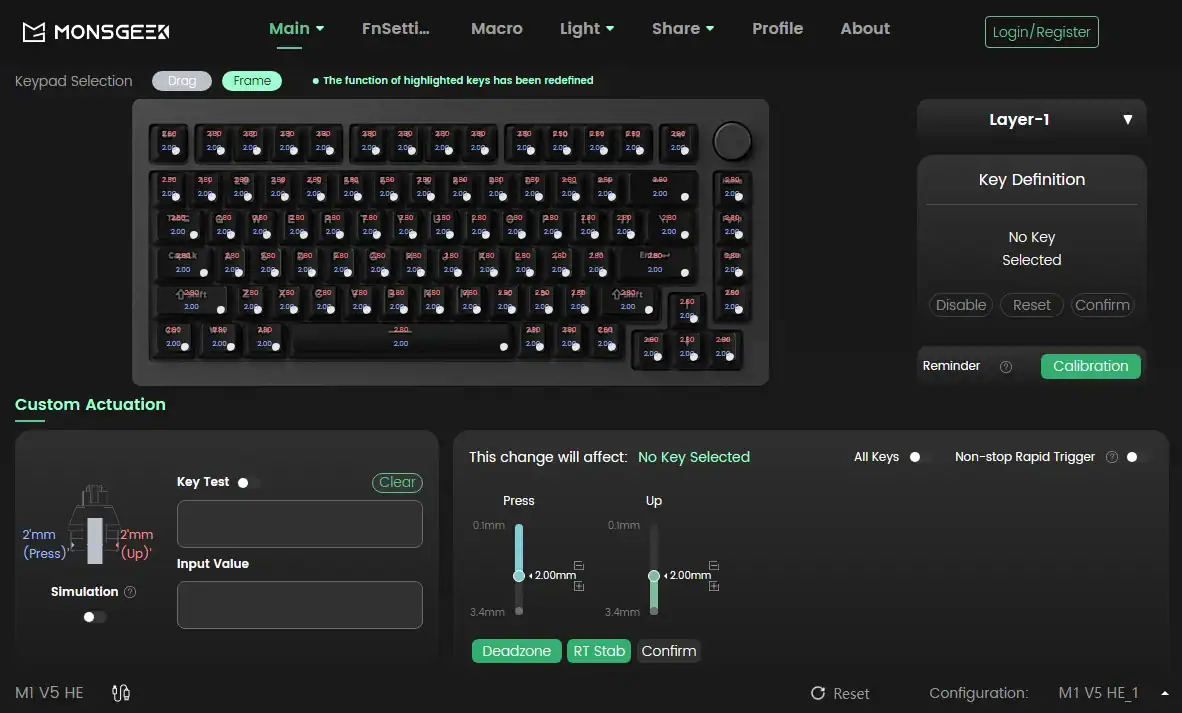The image size is (1182, 713).
Task: Click the USB connection icon beside M1 V5 HE
Action: click(x=123, y=693)
